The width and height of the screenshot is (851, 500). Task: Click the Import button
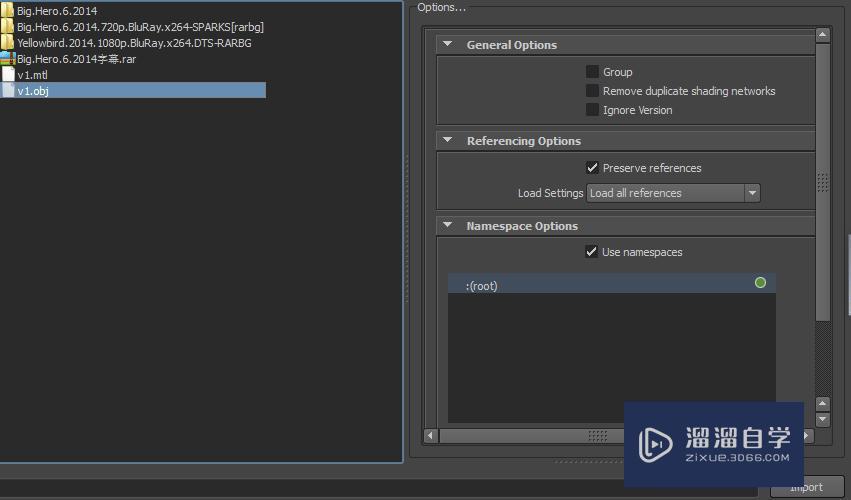coord(807,488)
